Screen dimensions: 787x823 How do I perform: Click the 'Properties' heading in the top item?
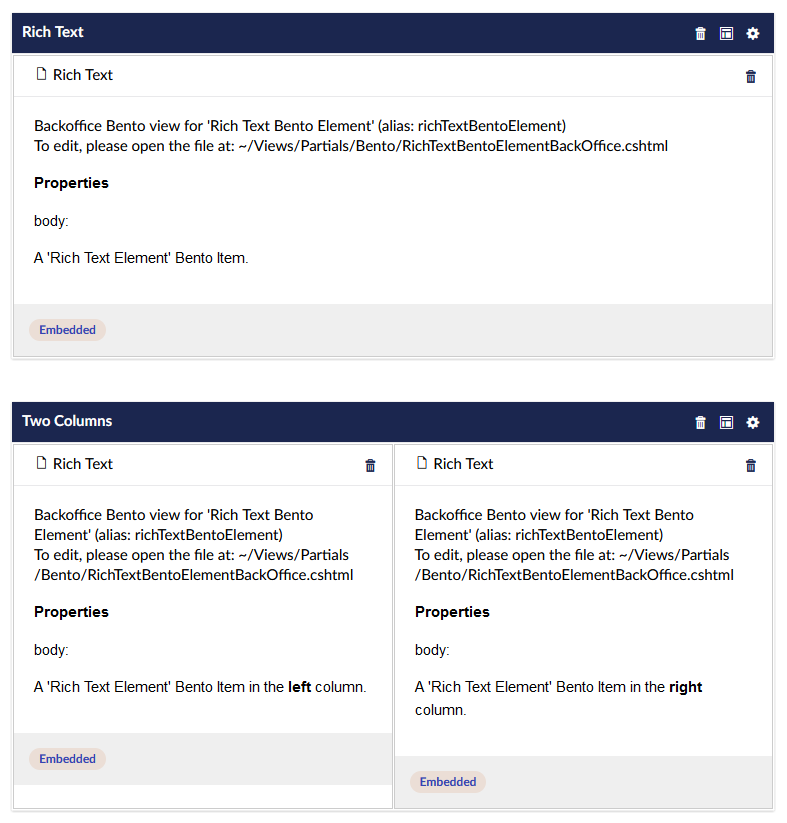(71, 183)
